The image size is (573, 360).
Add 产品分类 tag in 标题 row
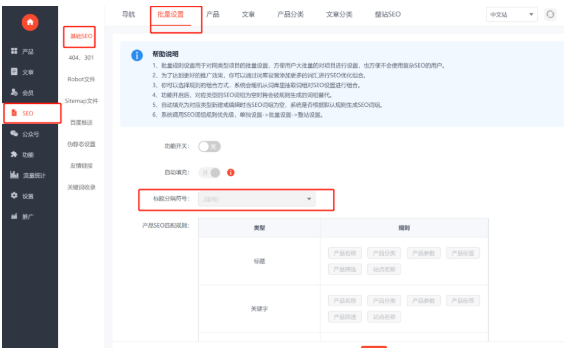pyautogui.click(x=384, y=253)
